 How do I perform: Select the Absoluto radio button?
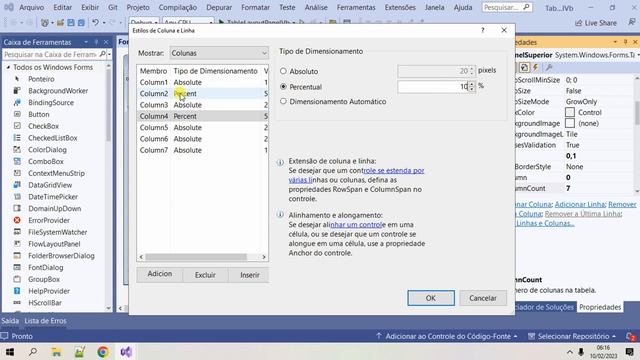pyautogui.click(x=283, y=71)
